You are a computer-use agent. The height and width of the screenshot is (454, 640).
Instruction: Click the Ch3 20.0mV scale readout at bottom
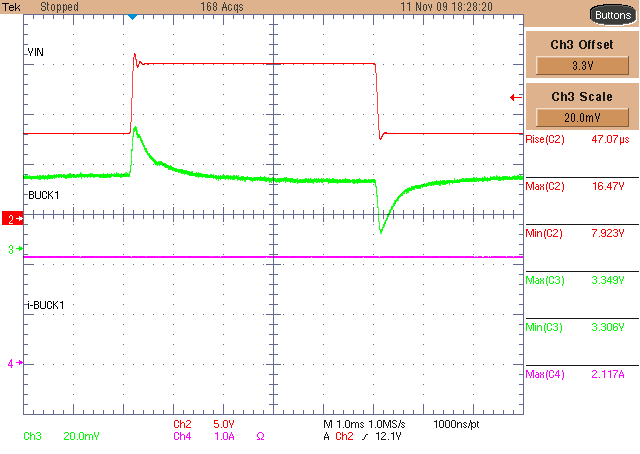[61, 436]
